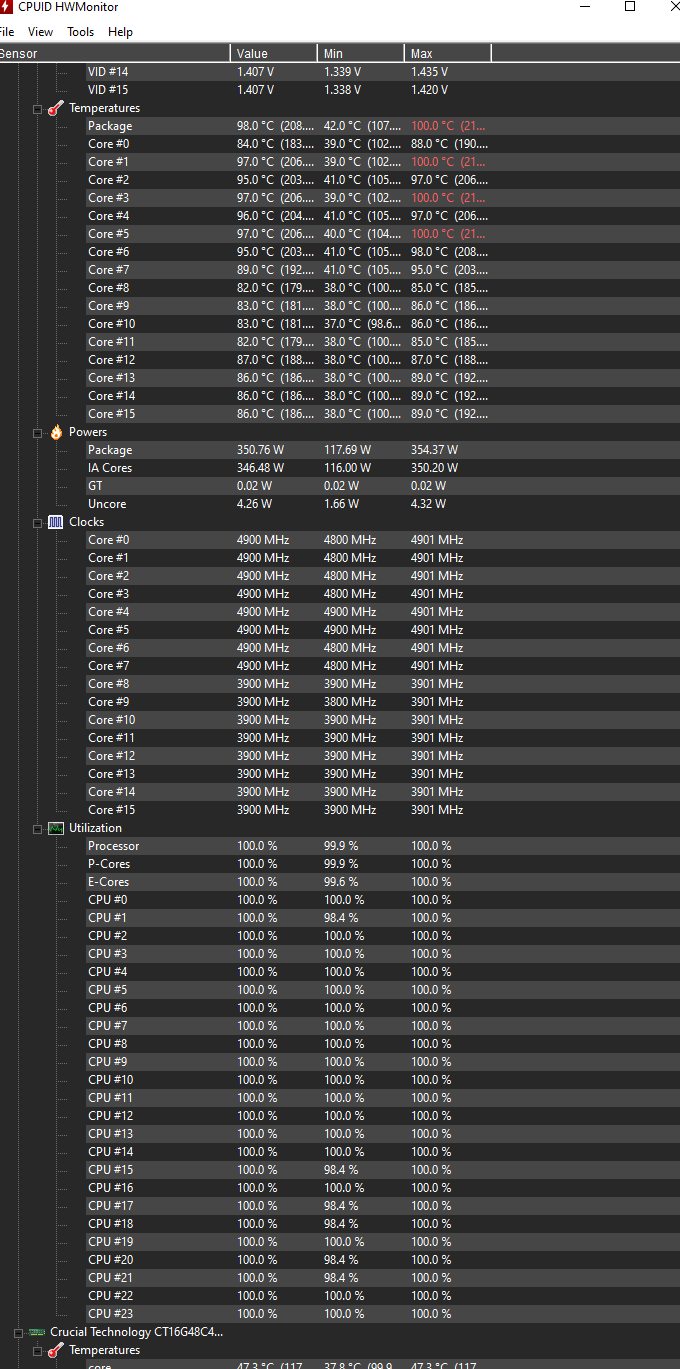The height and width of the screenshot is (1369, 680).
Task: Collapse the Utilization group
Action: pyautogui.click(x=37, y=829)
